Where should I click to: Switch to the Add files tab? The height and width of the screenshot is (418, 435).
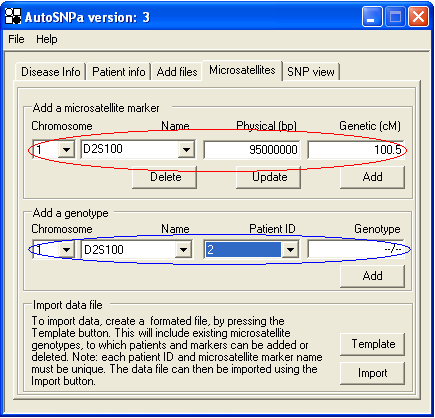click(x=177, y=72)
